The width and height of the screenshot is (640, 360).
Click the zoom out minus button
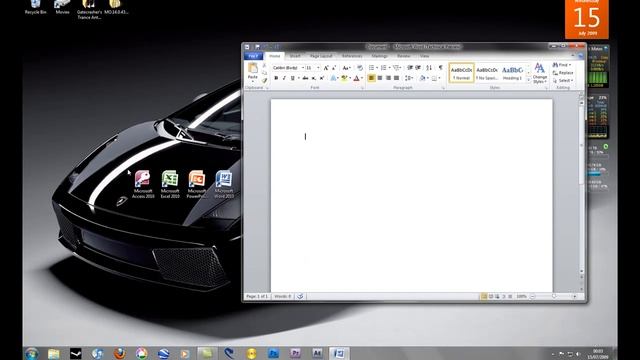click(532, 296)
